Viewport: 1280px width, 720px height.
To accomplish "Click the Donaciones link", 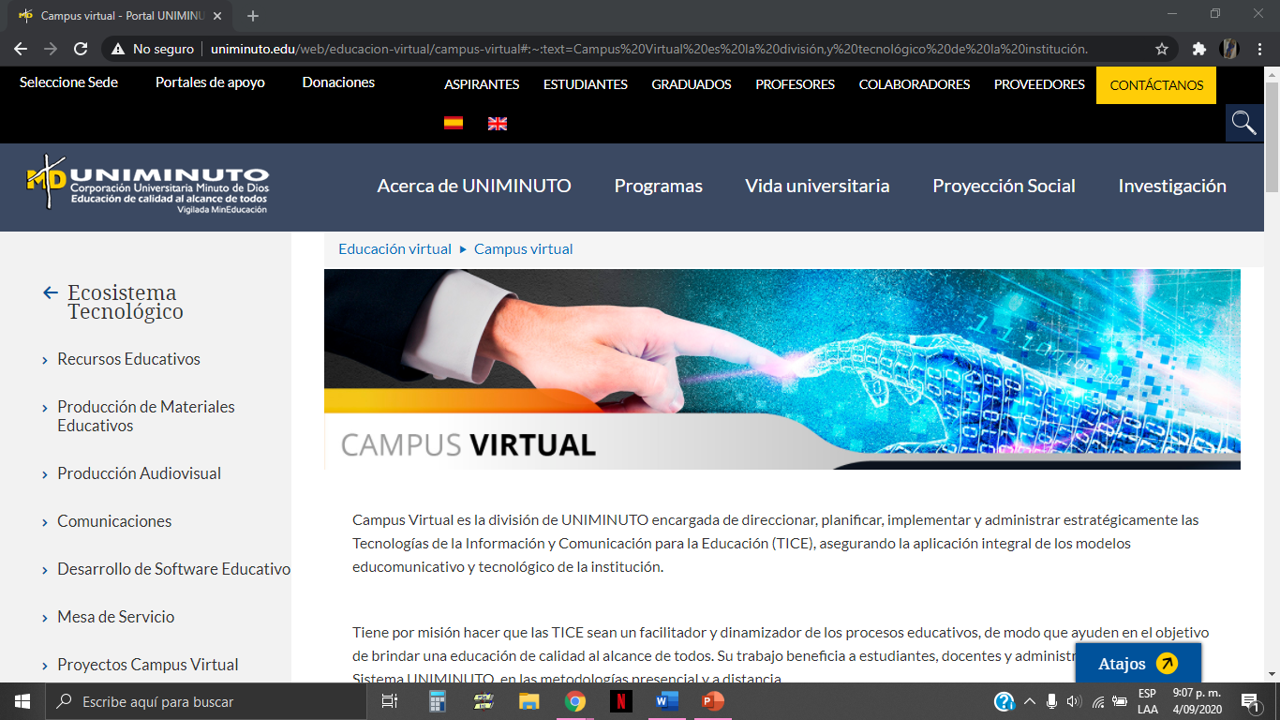I will (338, 82).
